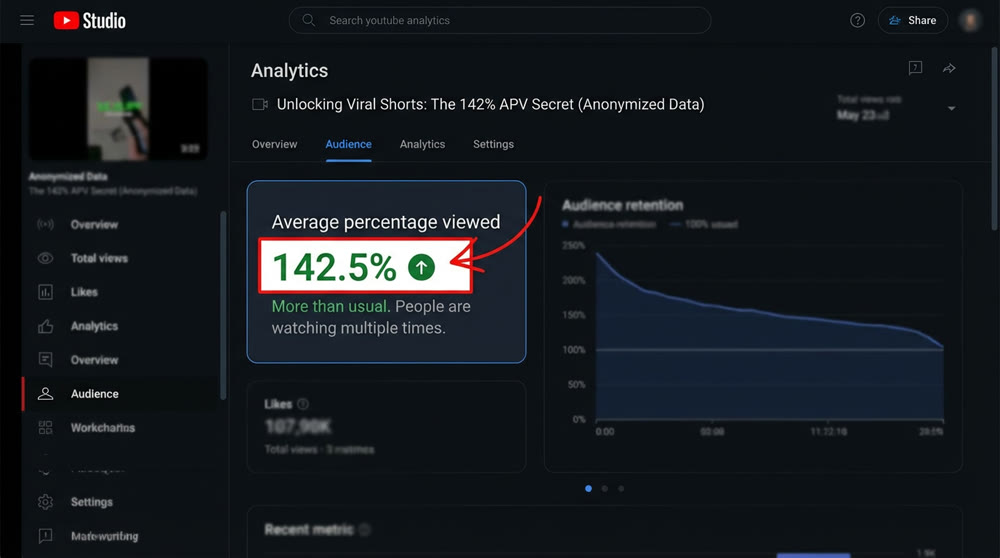
Task: Click the 100% usual legend entry
Action: (x=703, y=224)
